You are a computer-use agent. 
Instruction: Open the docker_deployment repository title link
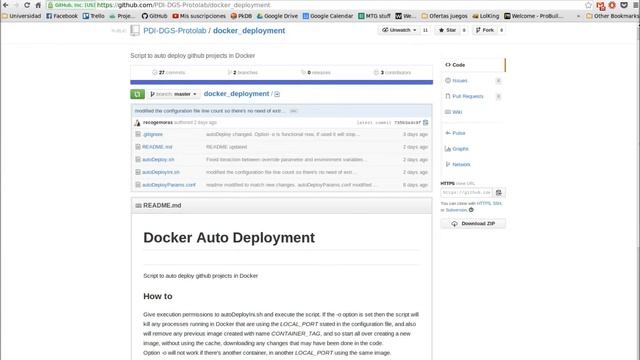click(x=249, y=31)
